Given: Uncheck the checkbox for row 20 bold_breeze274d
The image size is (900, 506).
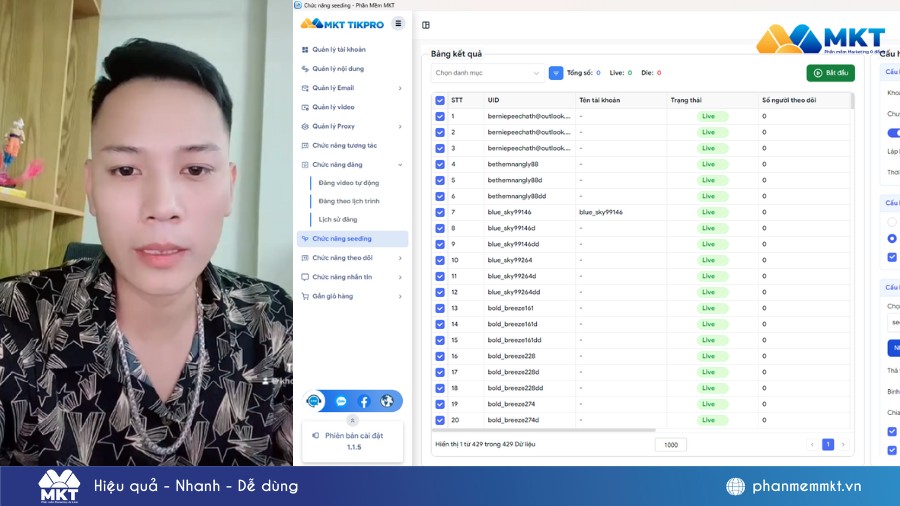Looking at the screenshot, I should 440,421.
